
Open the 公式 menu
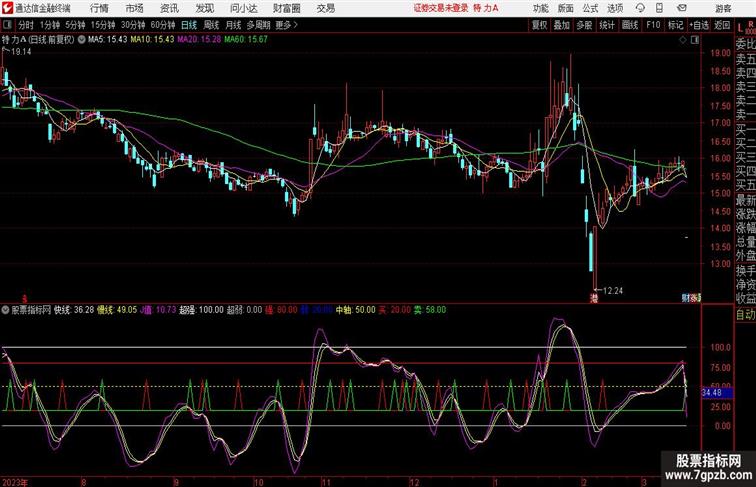click(590, 8)
